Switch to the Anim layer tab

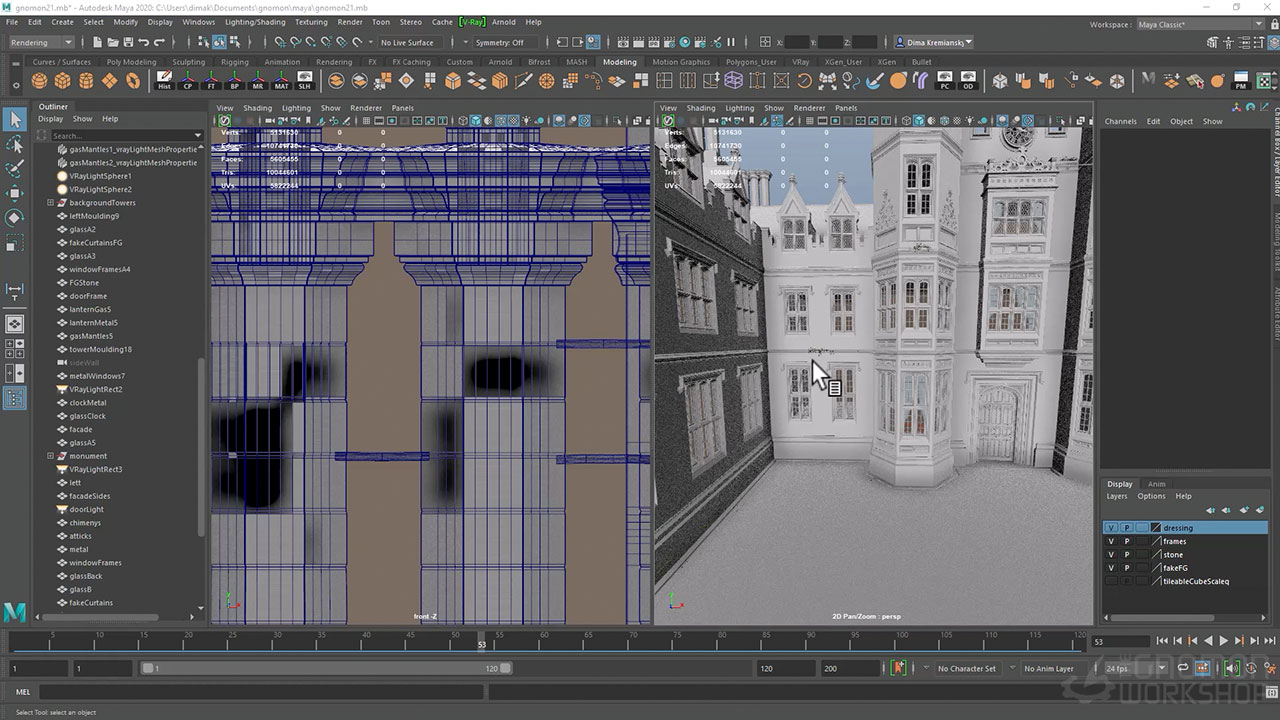(x=1156, y=484)
